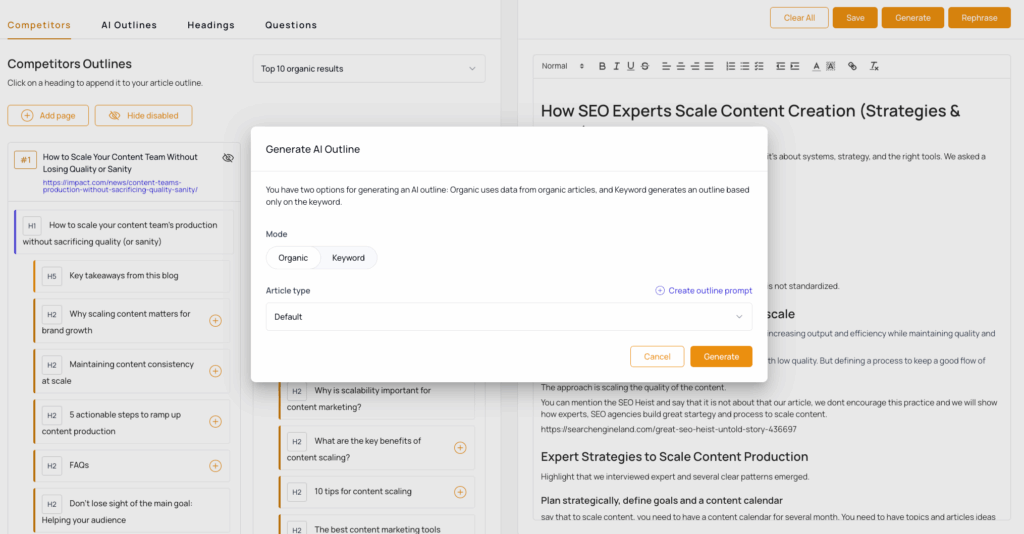1024x534 pixels.
Task: Toggle bold formatting in editor toolbar
Action: point(602,66)
